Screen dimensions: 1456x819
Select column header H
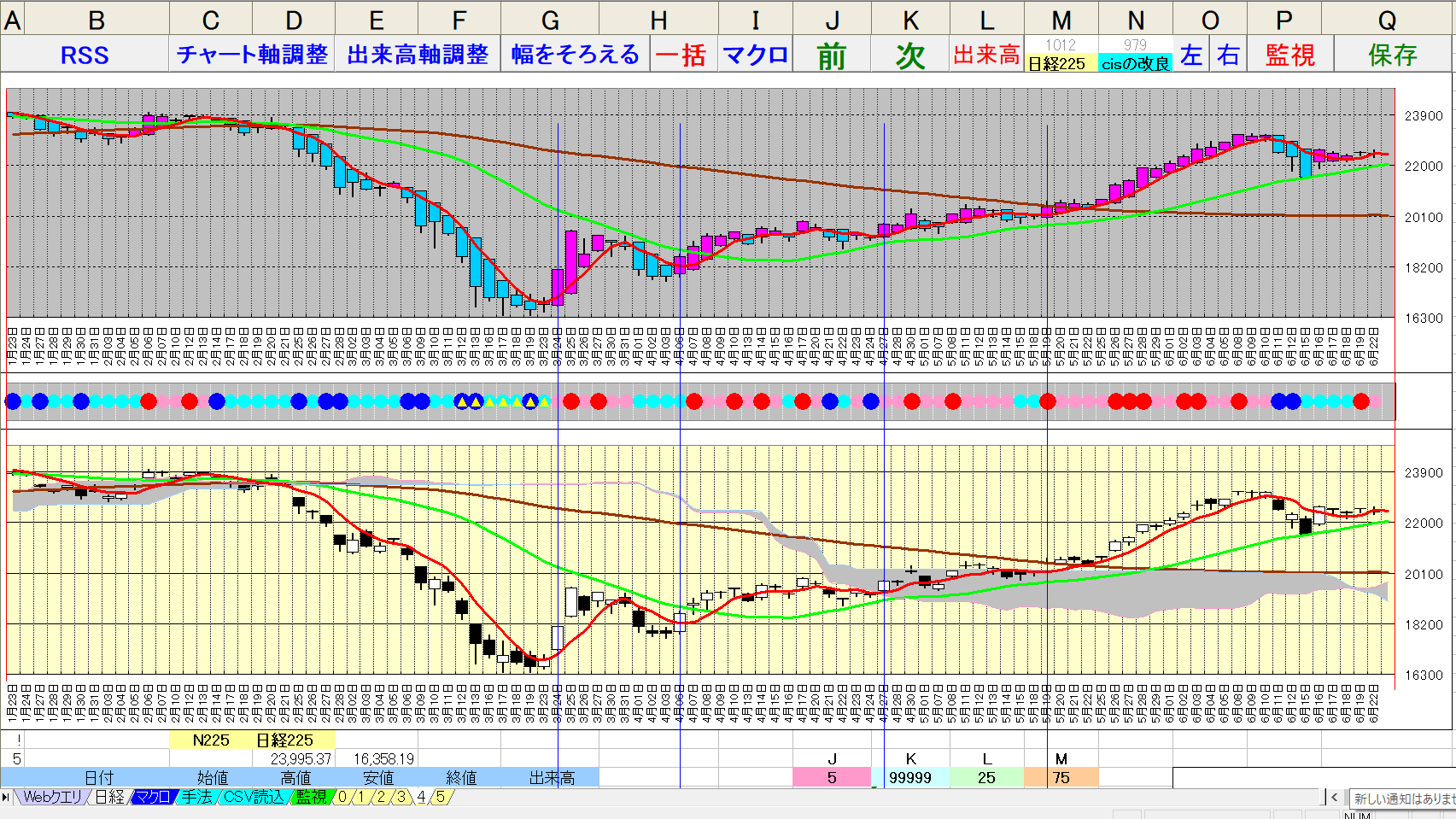coord(658,18)
